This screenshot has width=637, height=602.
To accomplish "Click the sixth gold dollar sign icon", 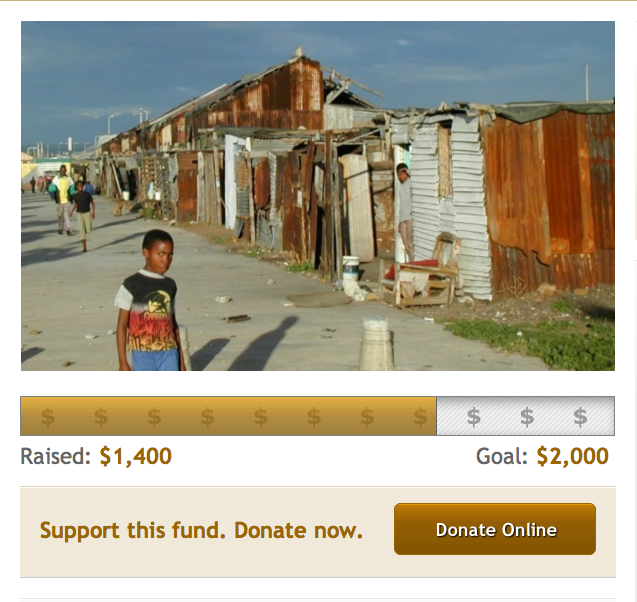I will click(x=314, y=417).
